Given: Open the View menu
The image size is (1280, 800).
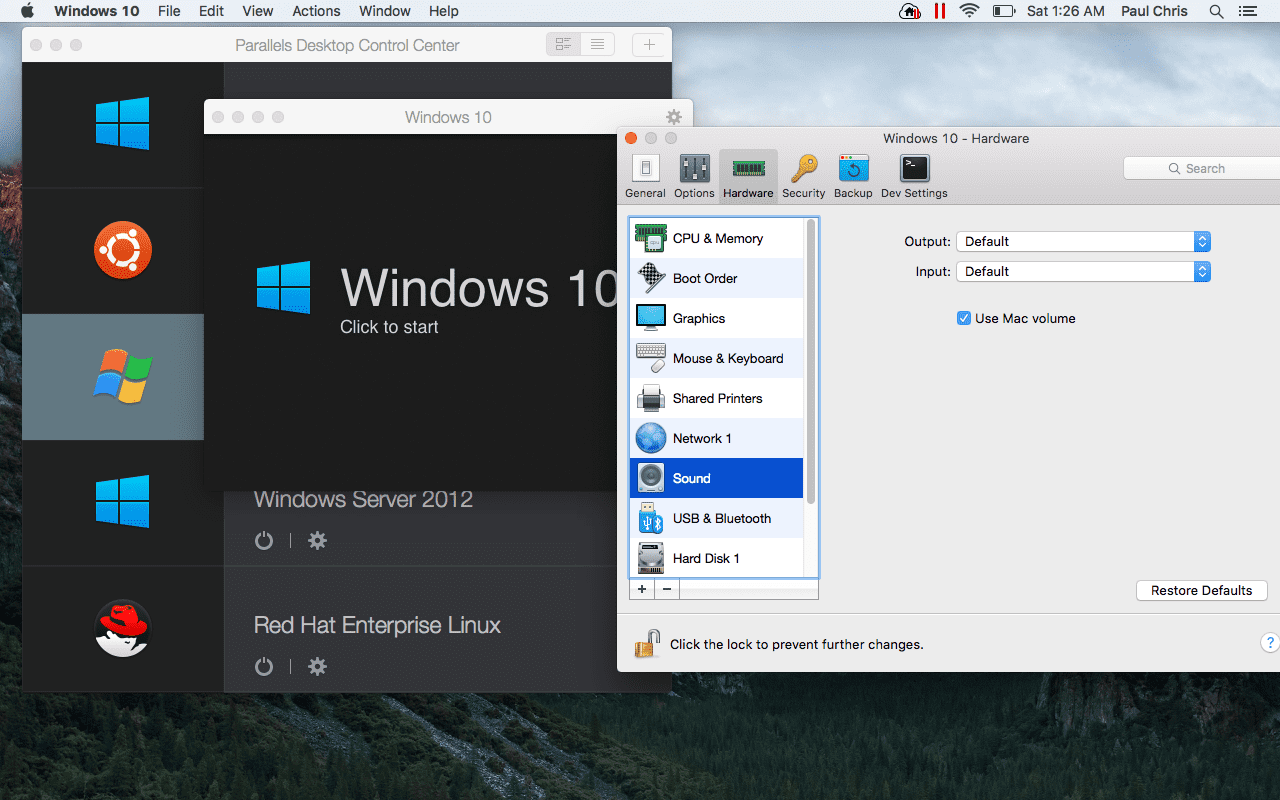Looking at the screenshot, I should pyautogui.click(x=257, y=11).
